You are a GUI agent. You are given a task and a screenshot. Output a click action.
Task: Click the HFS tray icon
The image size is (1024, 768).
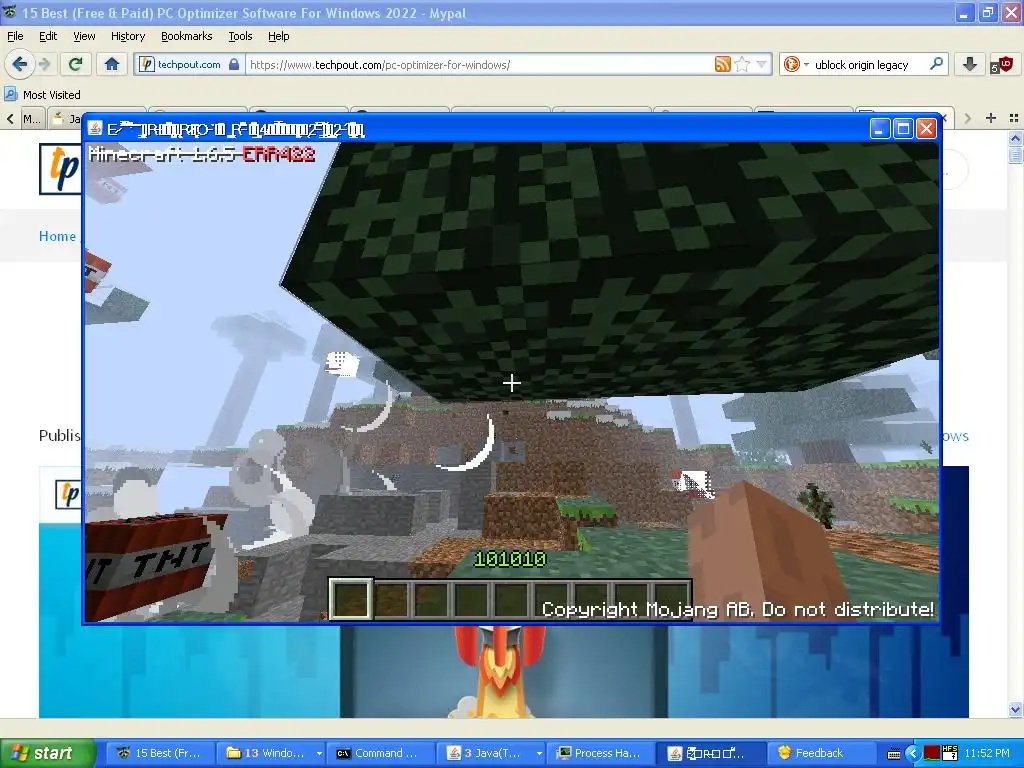[x=950, y=754]
